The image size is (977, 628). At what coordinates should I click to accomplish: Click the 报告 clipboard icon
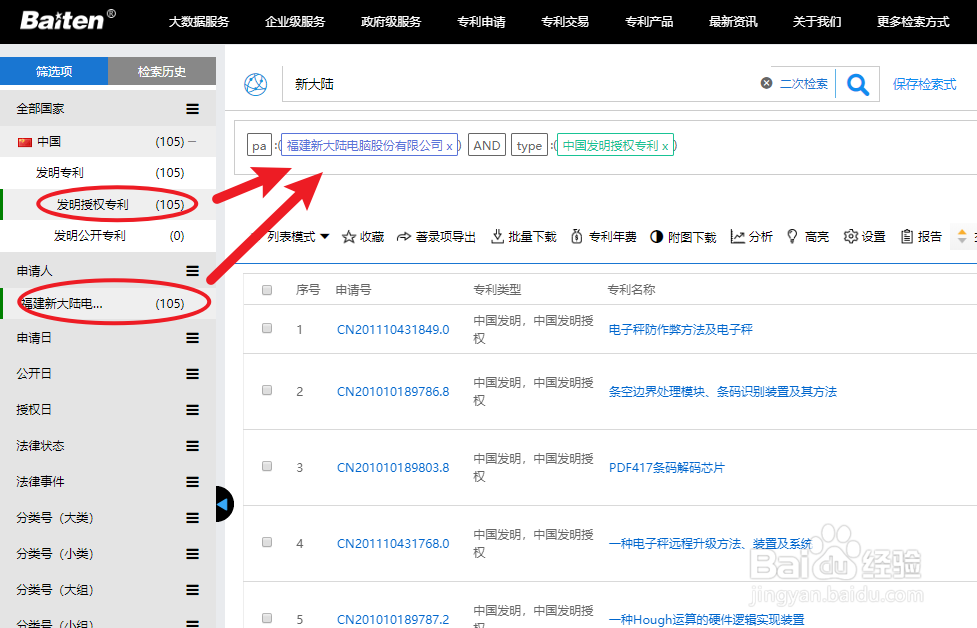coord(907,237)
